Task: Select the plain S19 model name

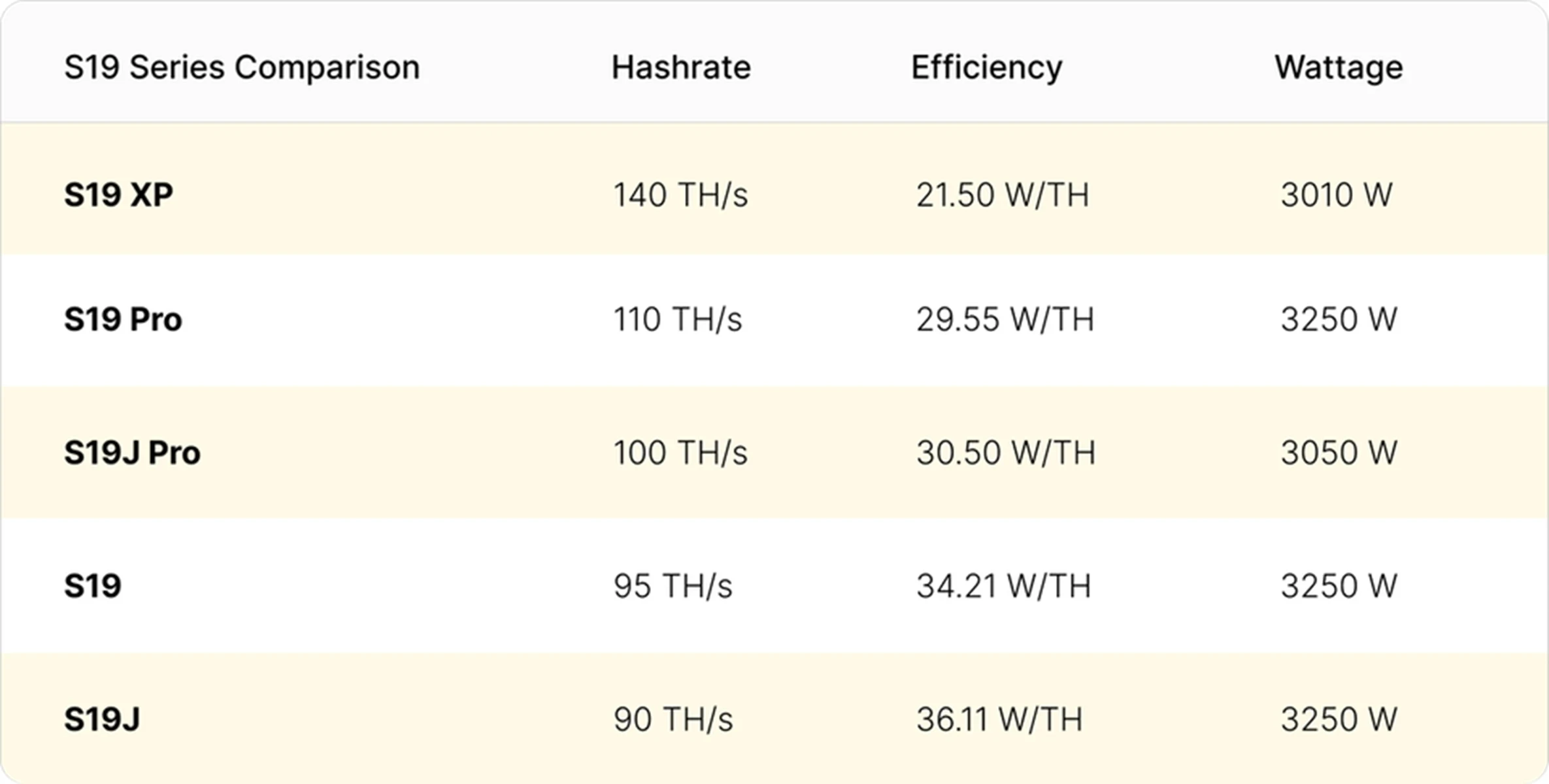Action: [92, 586]
